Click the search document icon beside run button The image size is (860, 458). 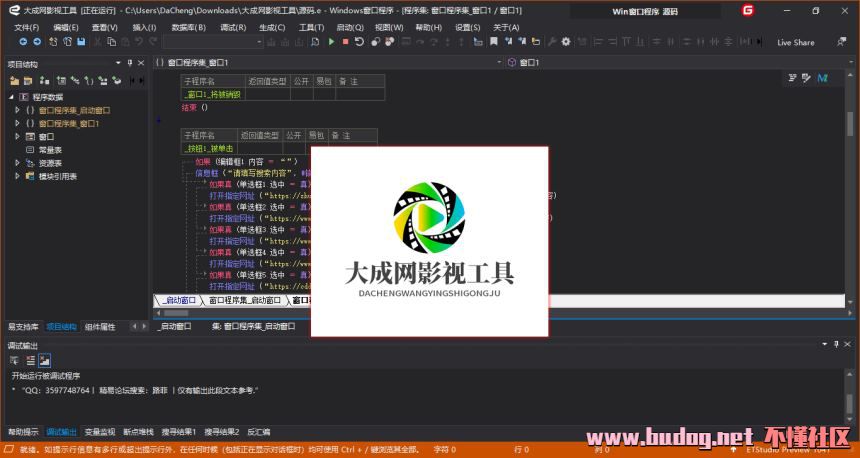coord(315,42)
